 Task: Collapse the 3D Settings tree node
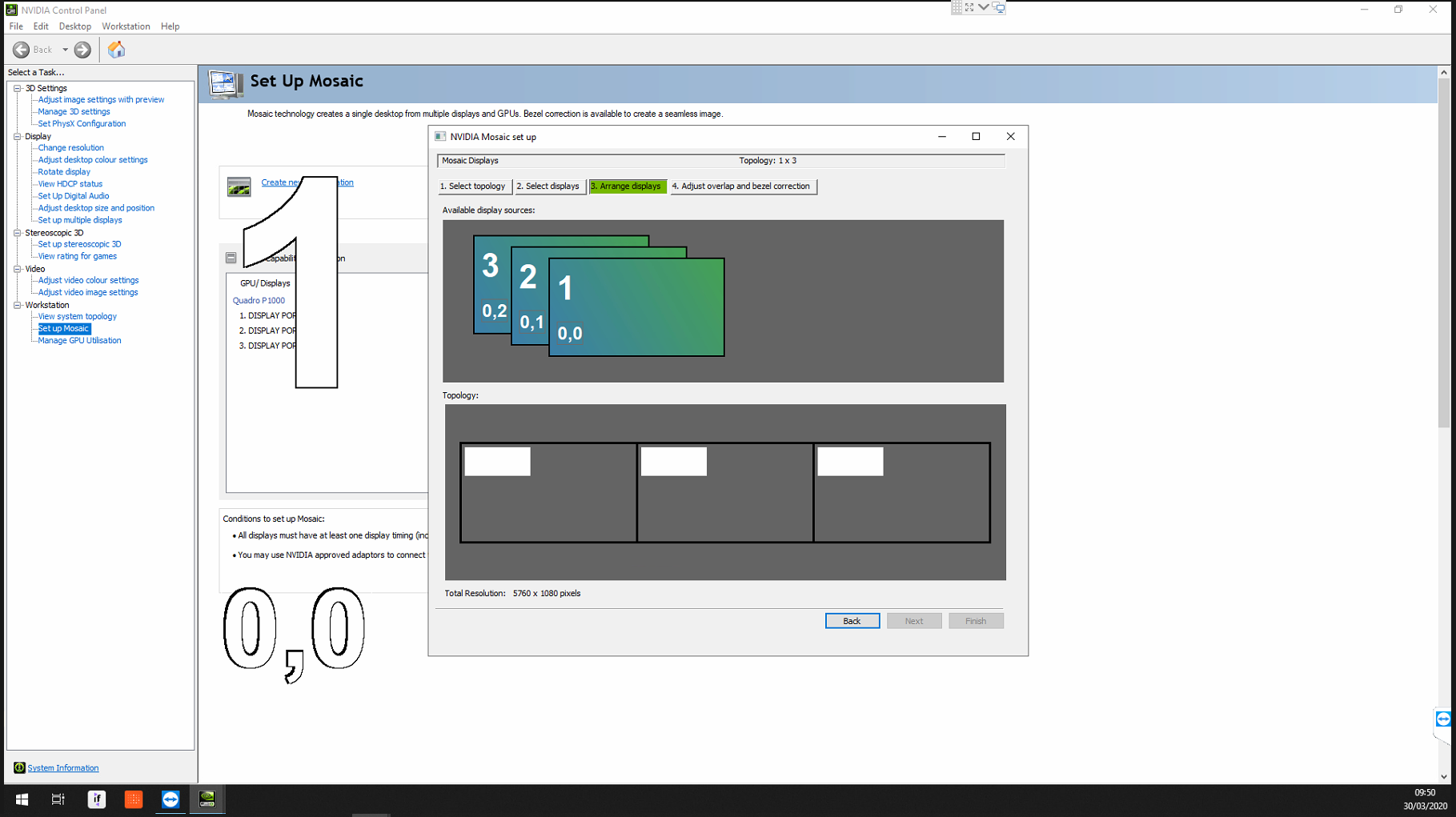point(17,88)
